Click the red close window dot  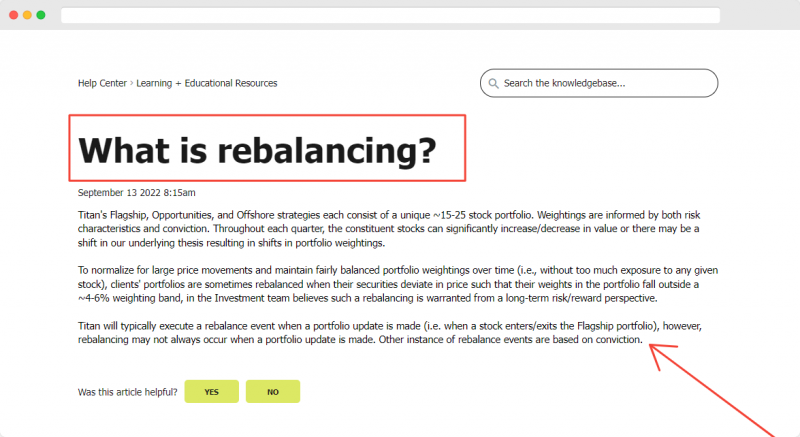pyautogui.click(x=14, y=15)
